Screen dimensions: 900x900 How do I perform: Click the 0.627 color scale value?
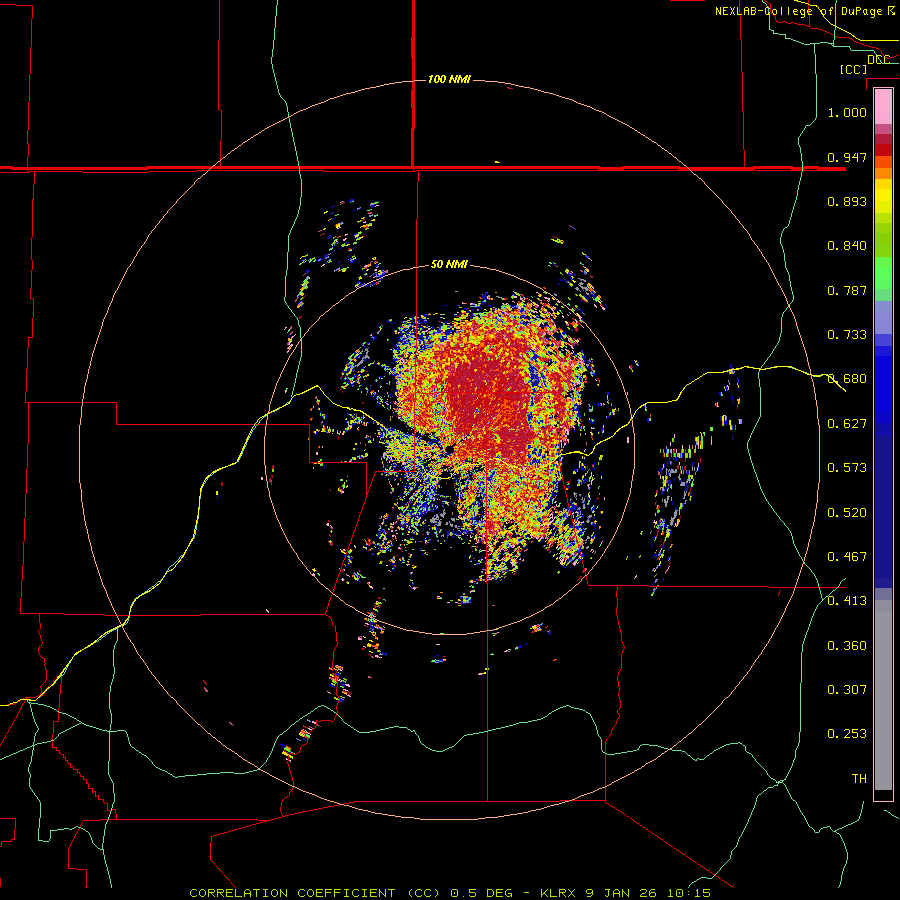(847, 424)
